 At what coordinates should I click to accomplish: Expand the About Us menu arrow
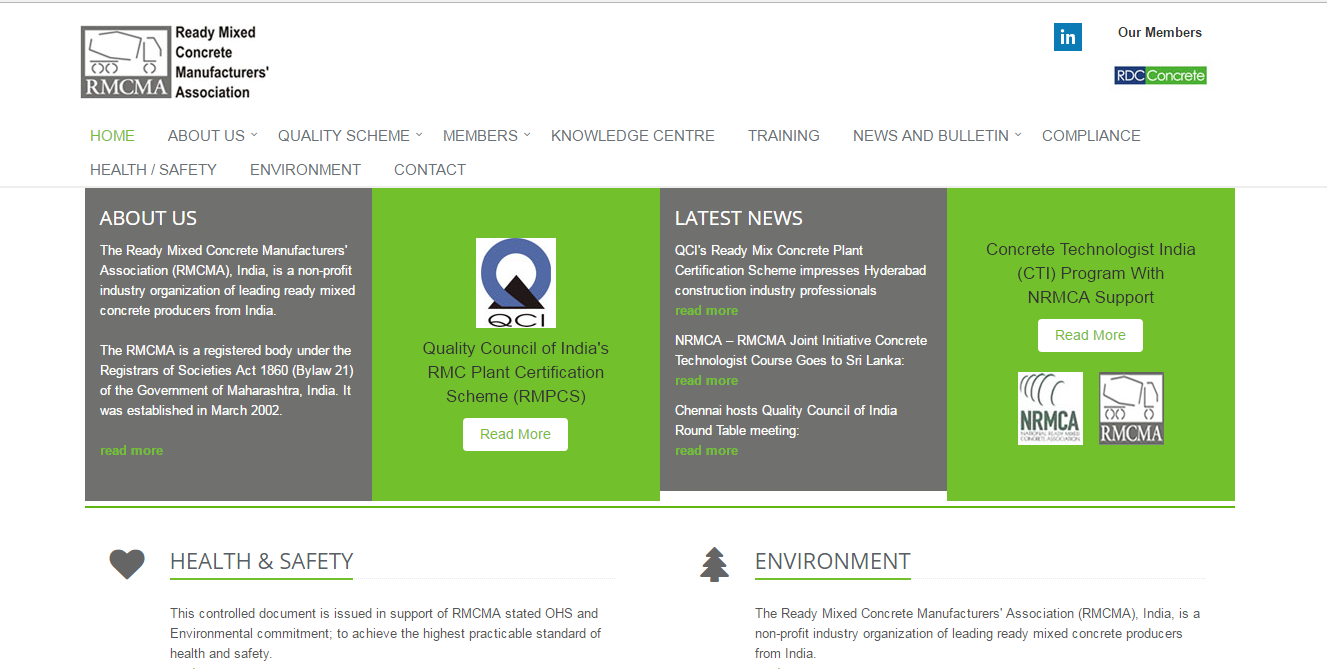point(254,134)
